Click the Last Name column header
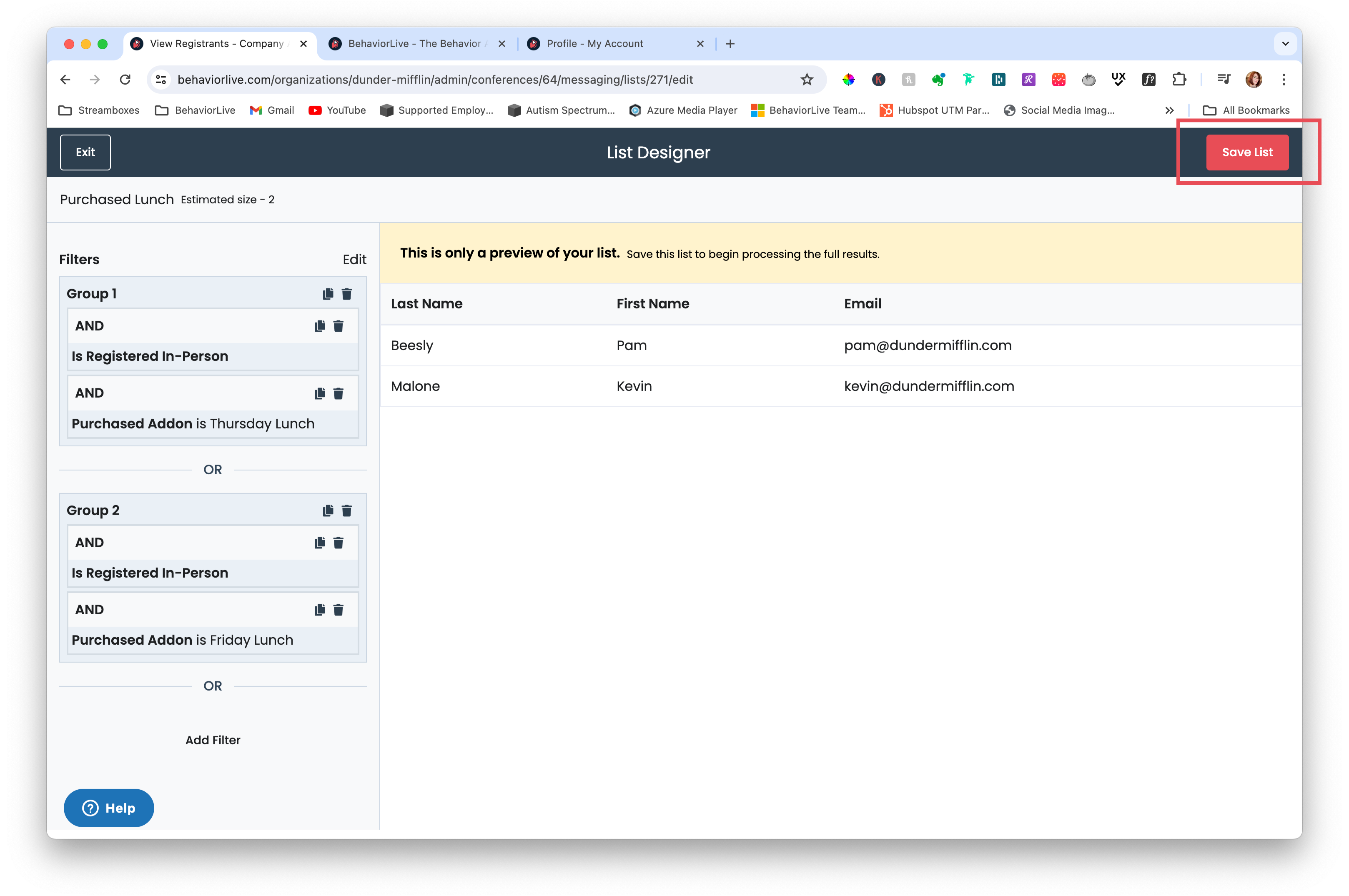 tap(426, 304)
